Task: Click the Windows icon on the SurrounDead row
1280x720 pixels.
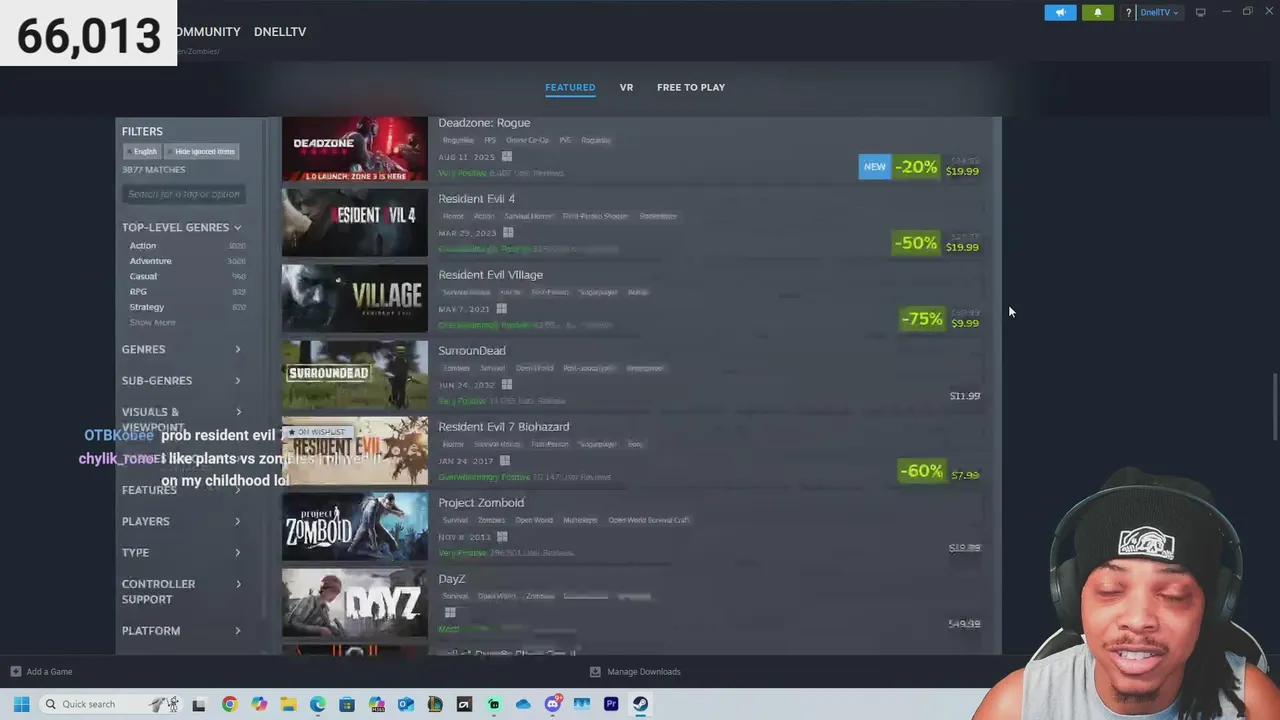Action: [x=507, y=385]
